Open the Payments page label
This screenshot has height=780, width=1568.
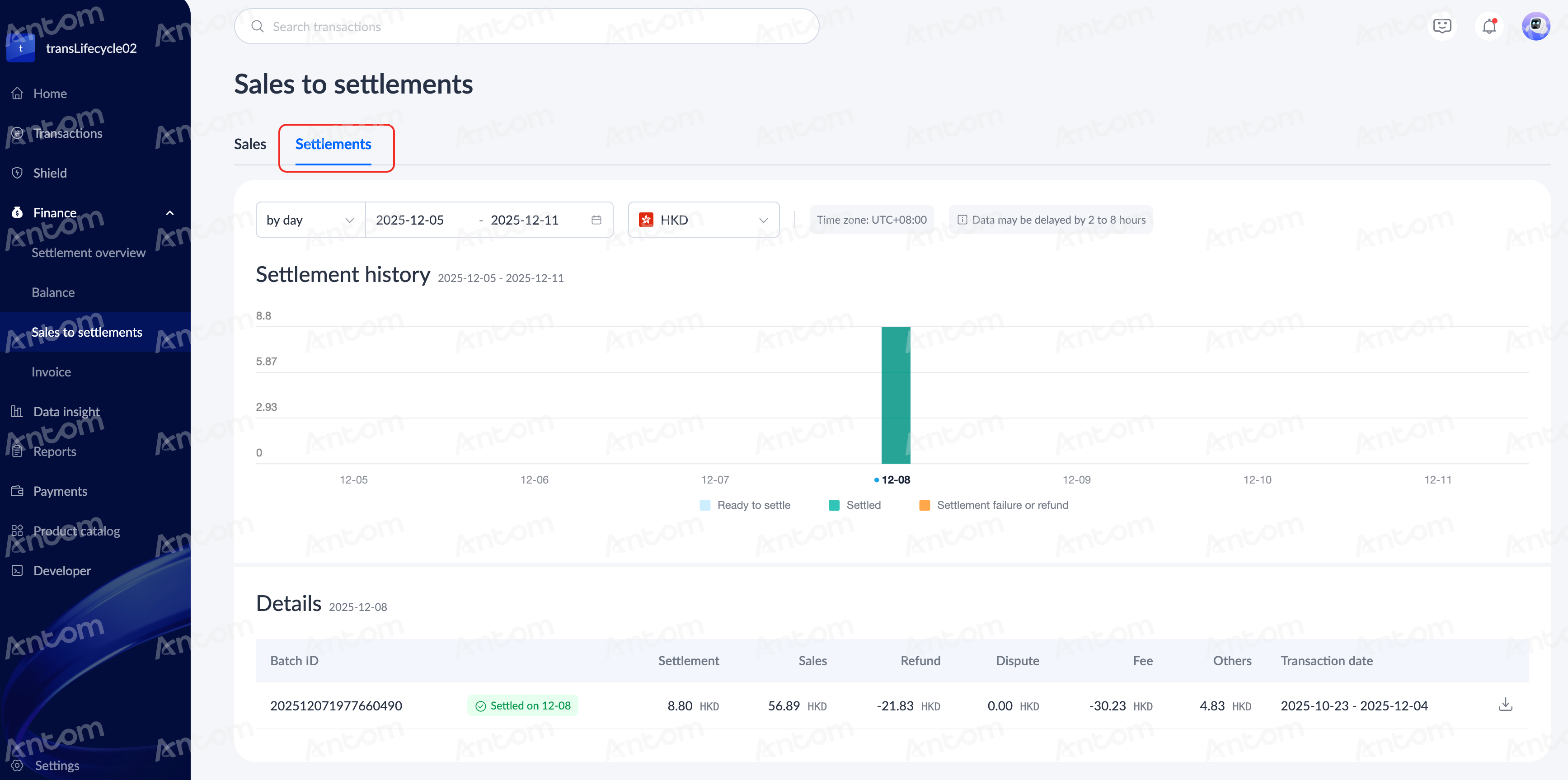[60, 491]
